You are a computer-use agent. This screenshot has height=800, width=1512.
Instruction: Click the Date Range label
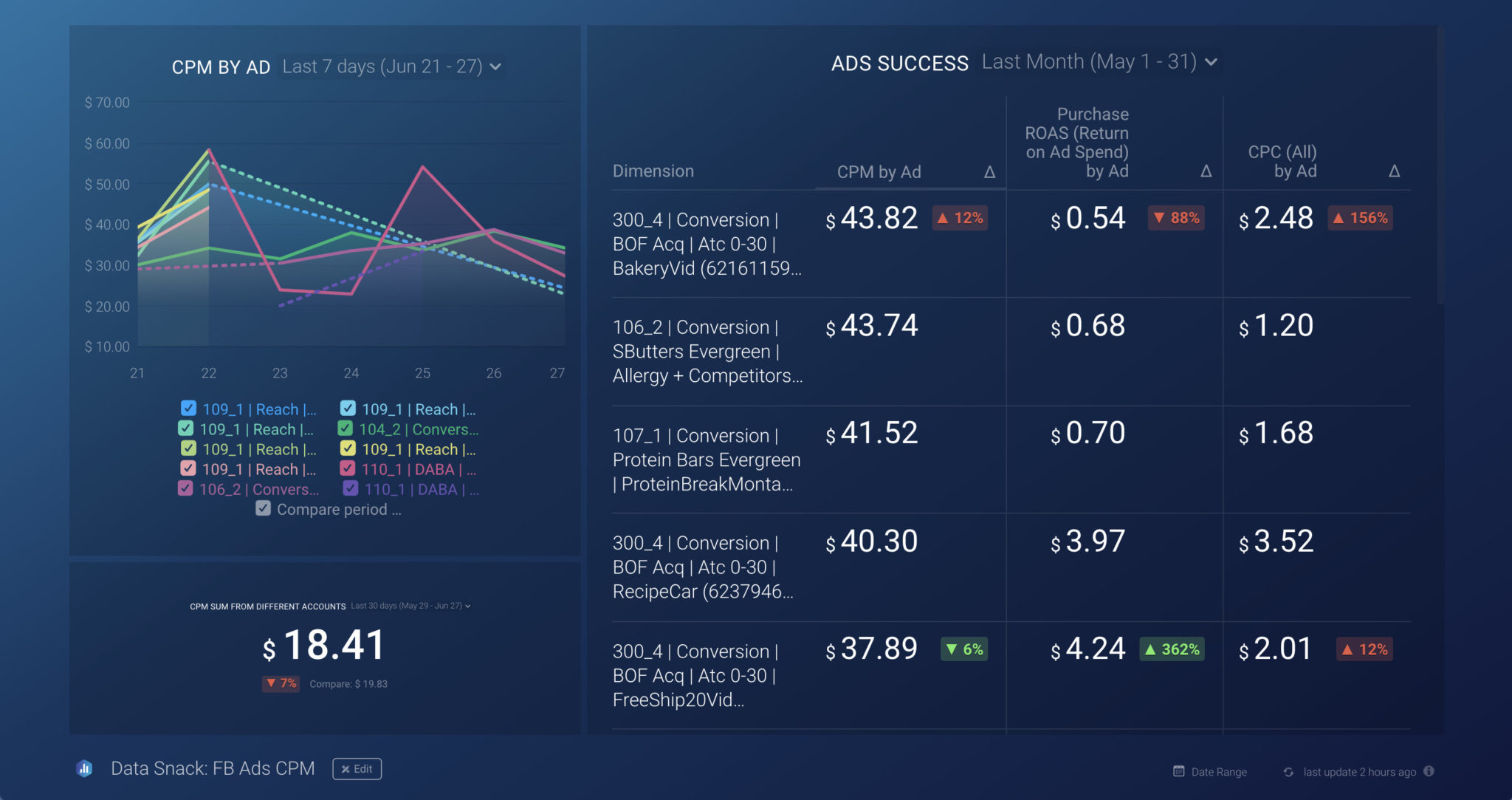tap(1219, 771)
